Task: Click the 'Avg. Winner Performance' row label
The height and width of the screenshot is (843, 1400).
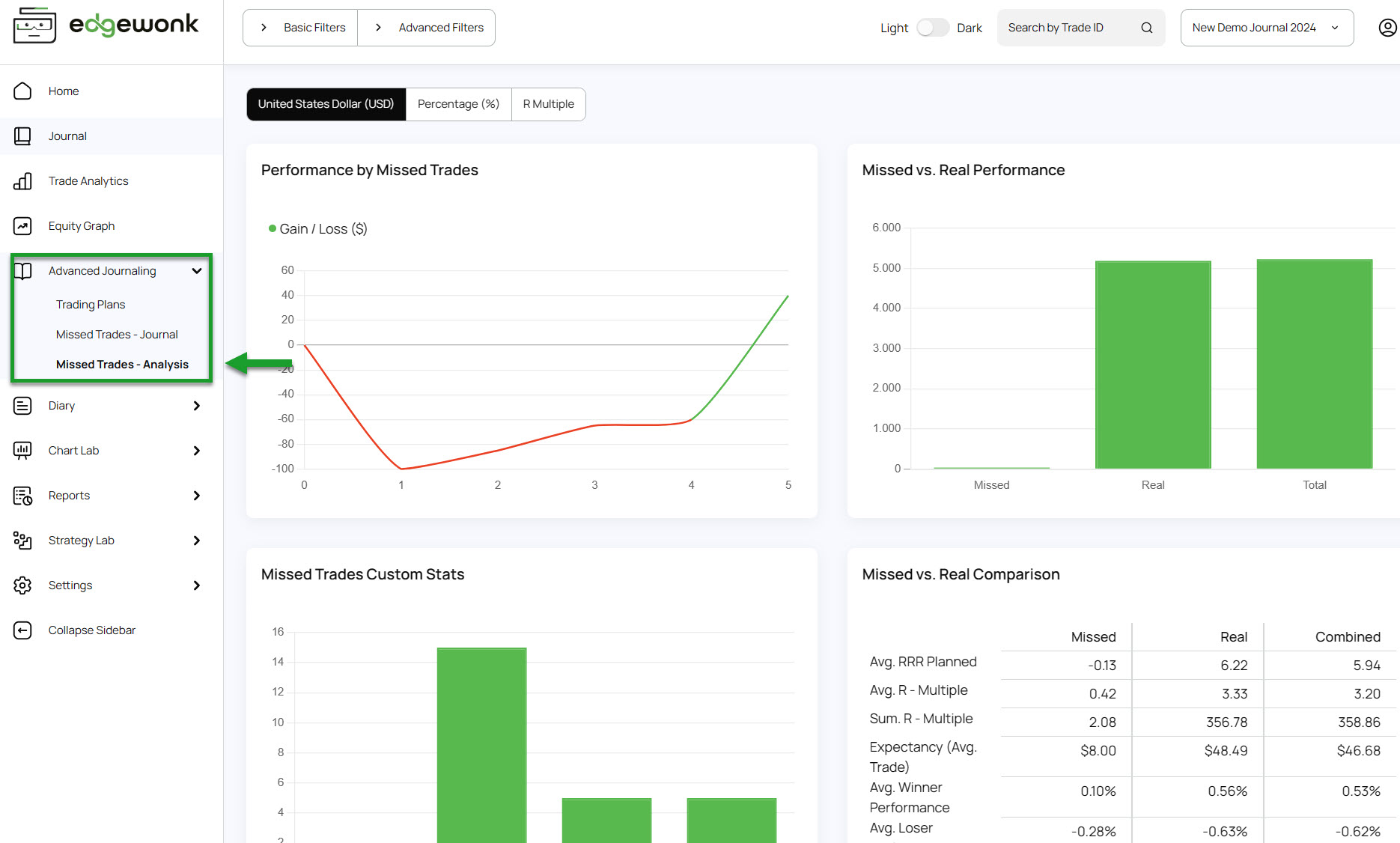Action: (910, 797)
